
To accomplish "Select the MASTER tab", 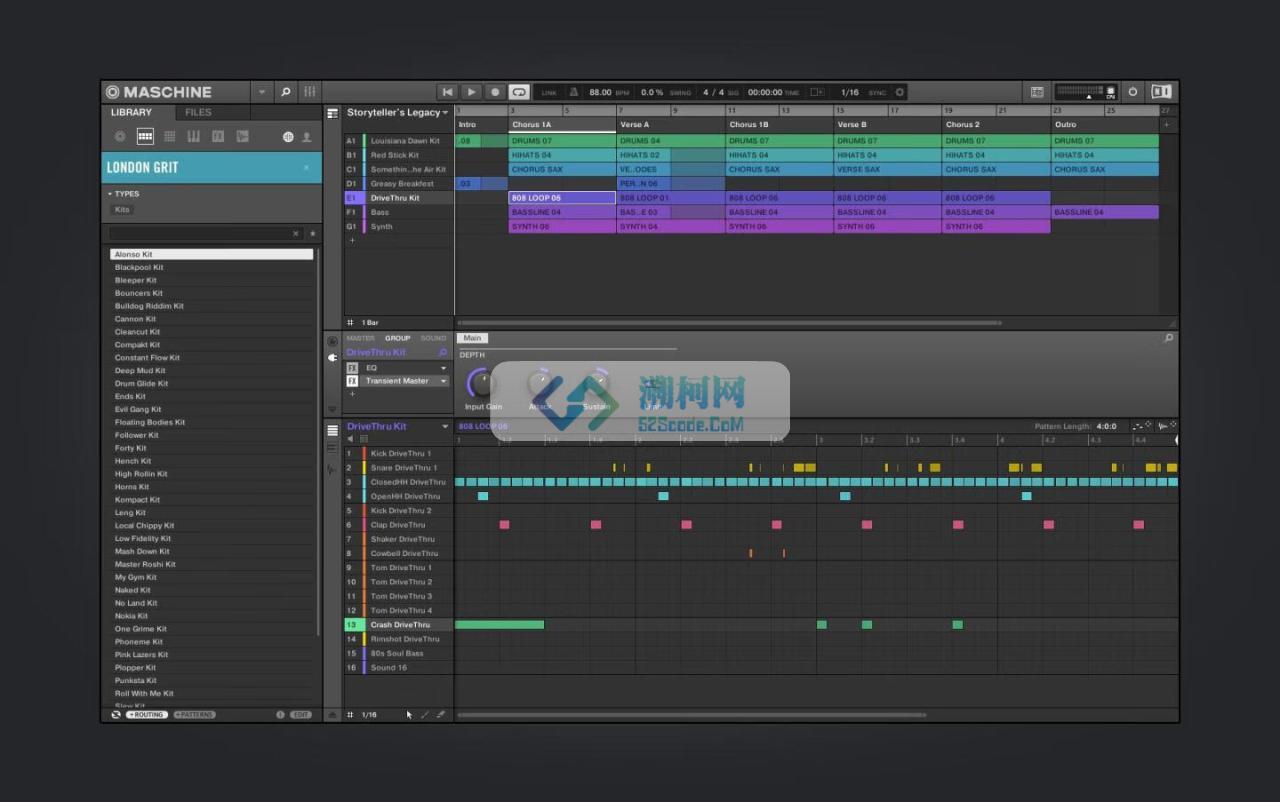I will tap(361, 338).
